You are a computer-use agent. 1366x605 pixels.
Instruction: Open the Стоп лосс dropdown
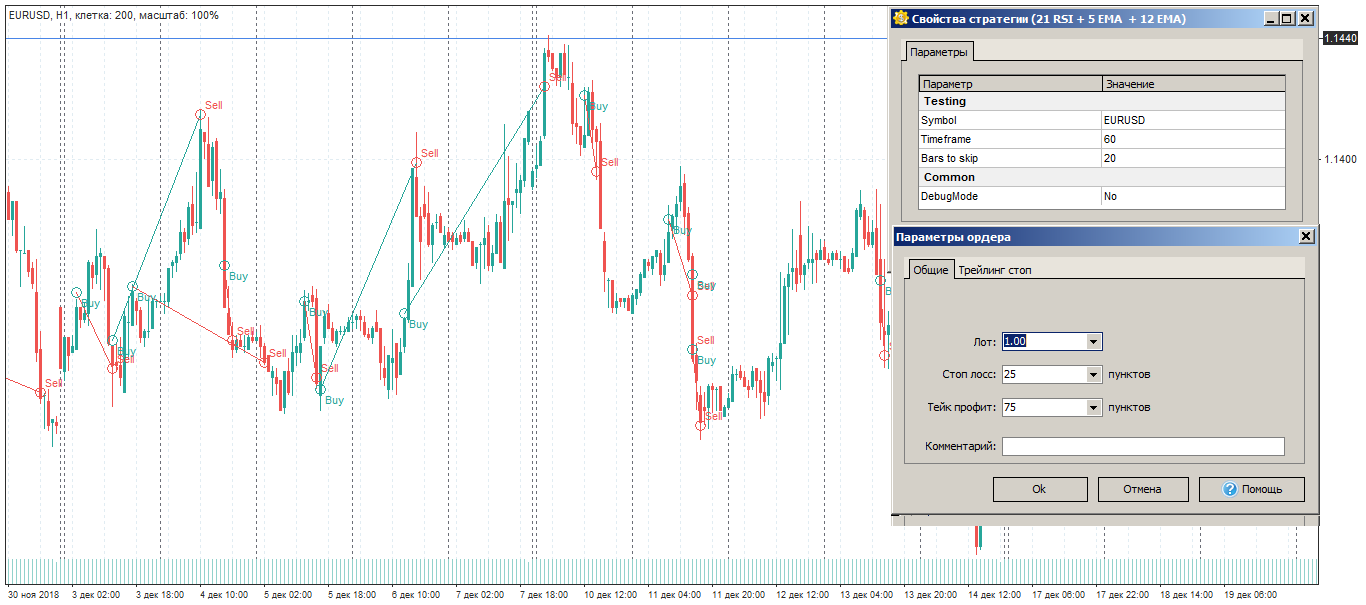(1092, 374)
